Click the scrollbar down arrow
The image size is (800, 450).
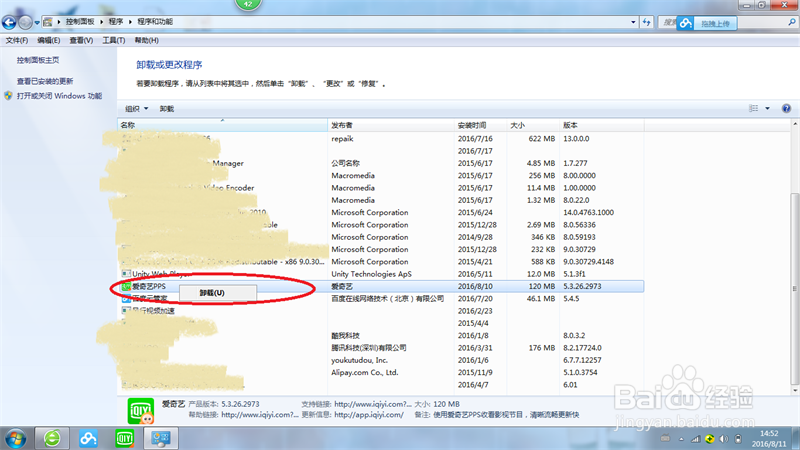(794, 391)
